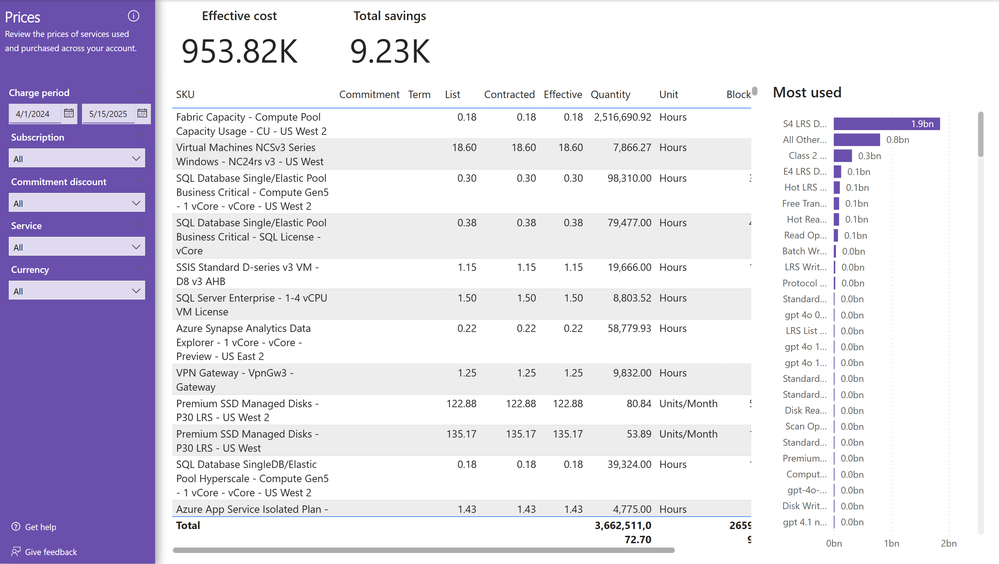This screenshot has width=999, height=564.
Task: Sort by the Contracted column header
Action: pos(509,94)
